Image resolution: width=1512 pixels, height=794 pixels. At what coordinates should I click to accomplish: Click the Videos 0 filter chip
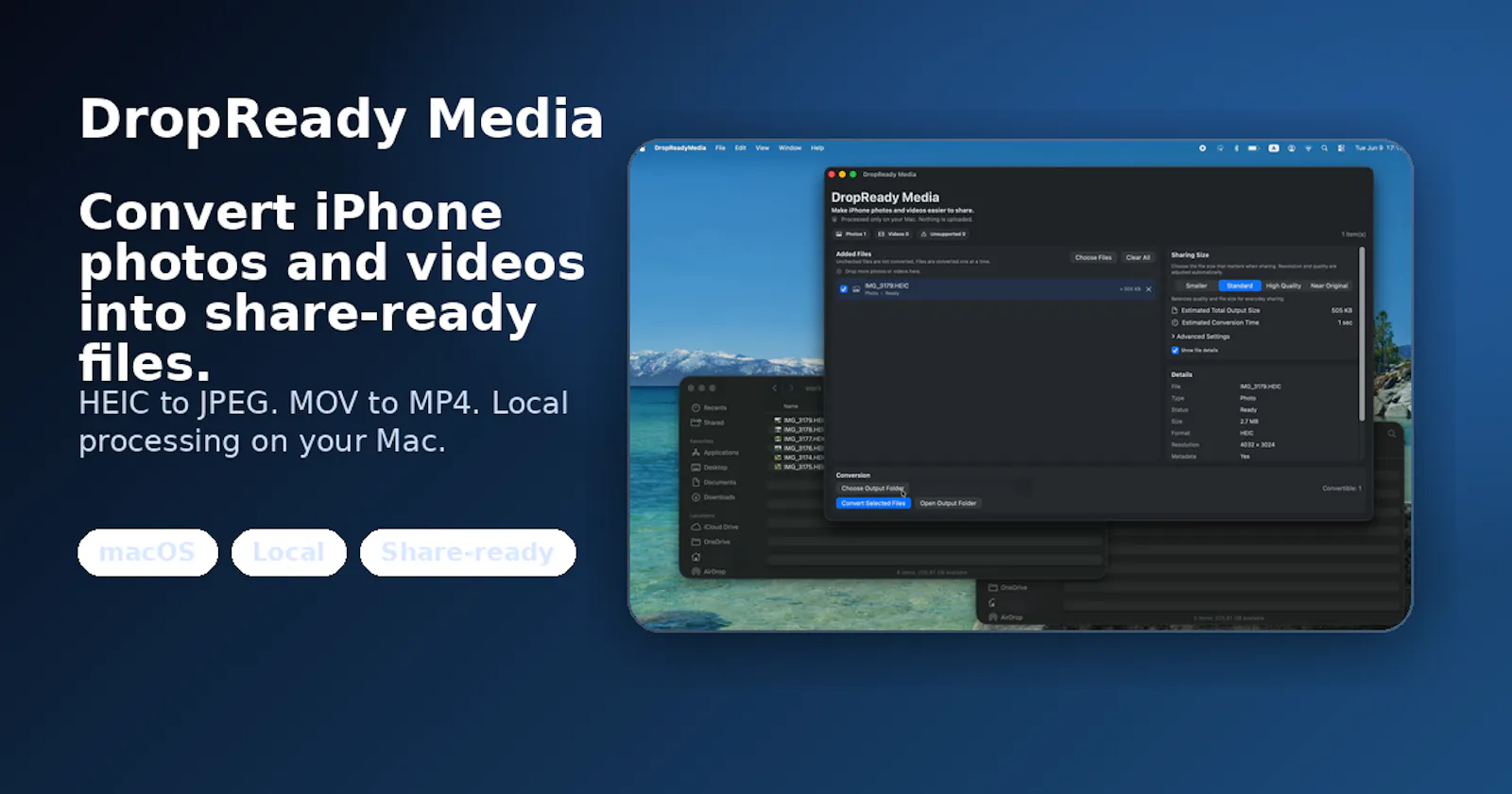click(893, 233)
